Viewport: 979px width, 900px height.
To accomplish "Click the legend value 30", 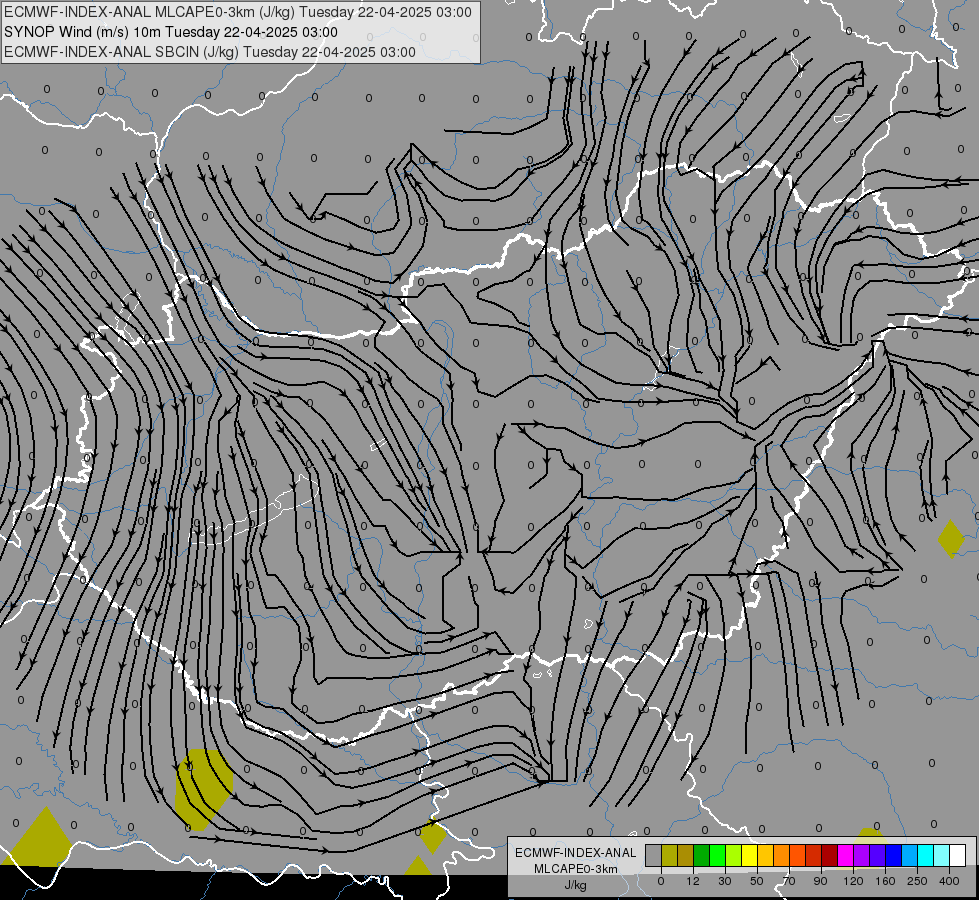I will click(x=725, y=881).
